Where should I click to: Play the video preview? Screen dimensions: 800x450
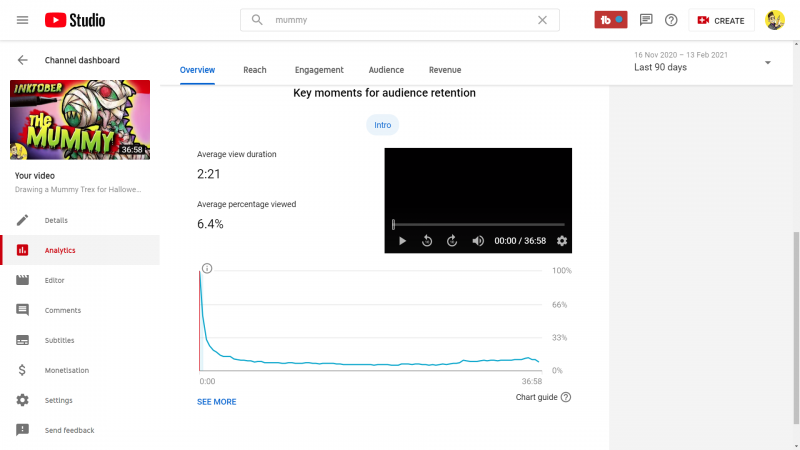pos(402,241)
